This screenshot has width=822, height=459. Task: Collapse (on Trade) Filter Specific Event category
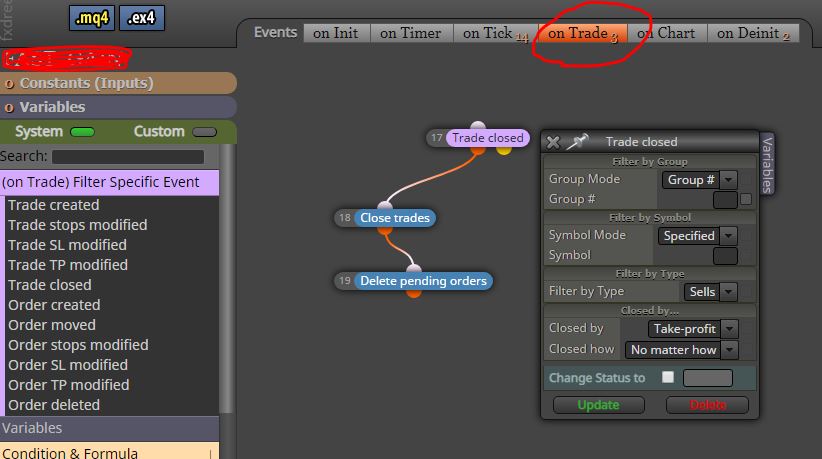coord(110,182)
